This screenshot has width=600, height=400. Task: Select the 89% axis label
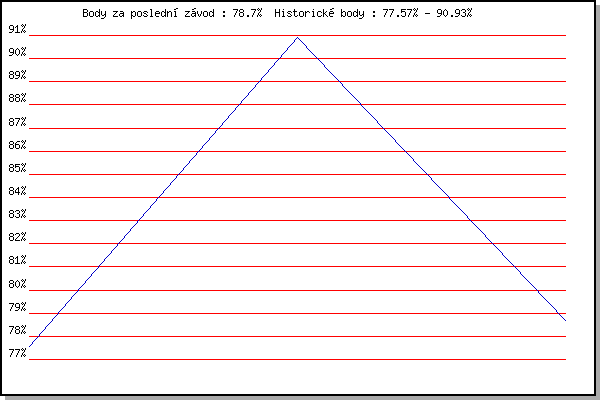point(17,75)
